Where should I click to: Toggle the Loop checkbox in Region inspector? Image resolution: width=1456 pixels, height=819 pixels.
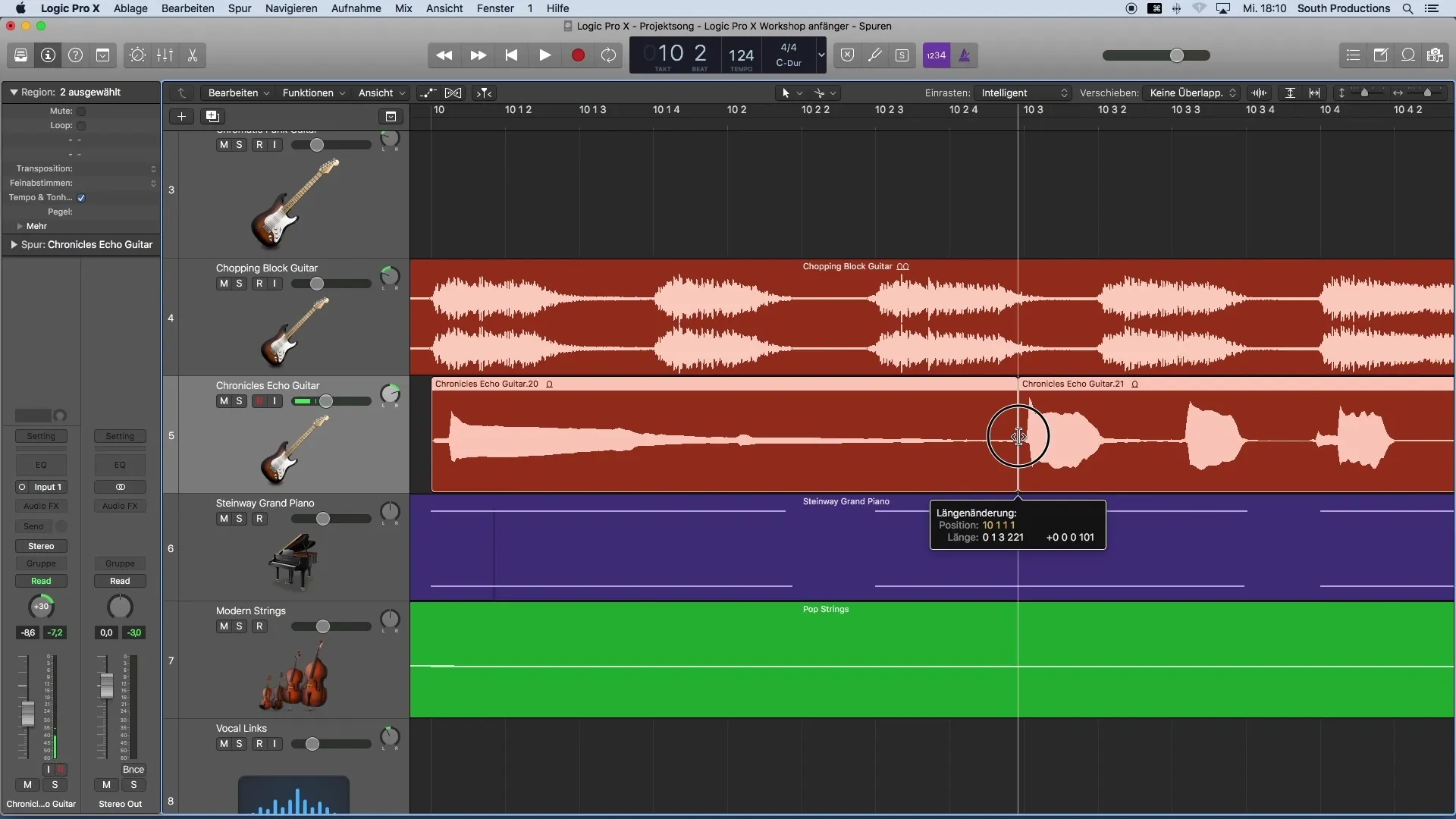(81, 125)
